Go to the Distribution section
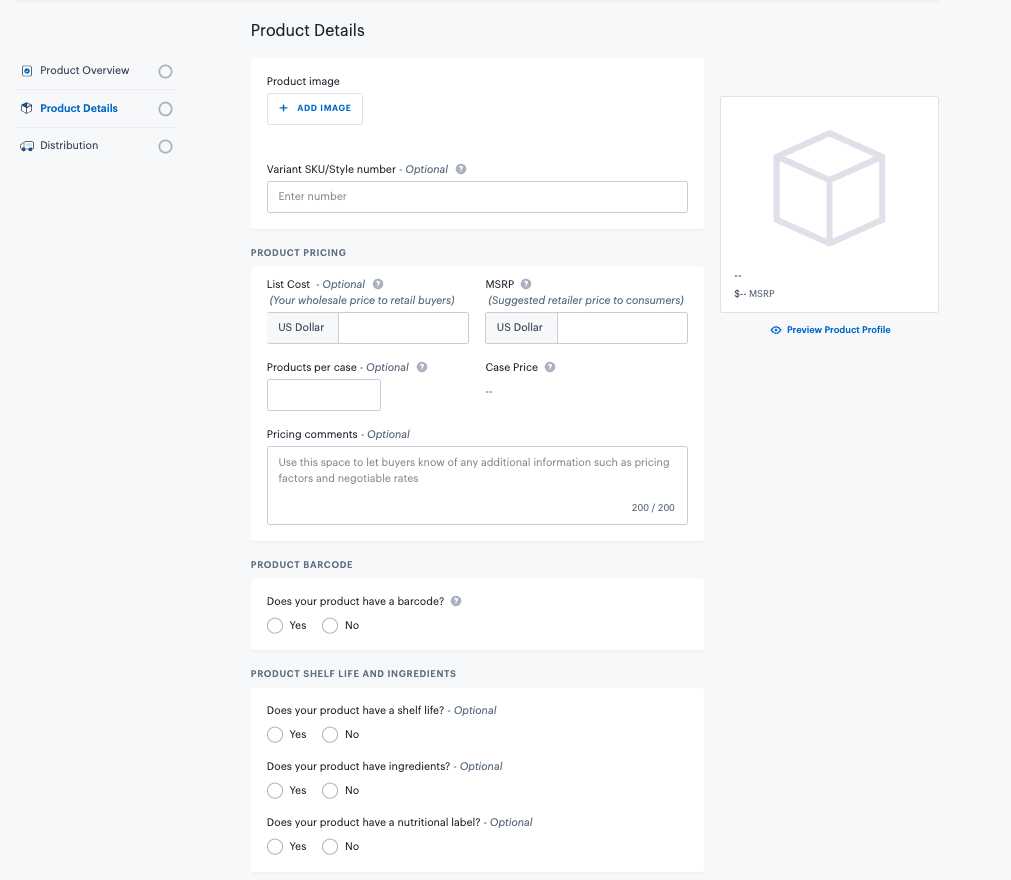 click(69, 146)
